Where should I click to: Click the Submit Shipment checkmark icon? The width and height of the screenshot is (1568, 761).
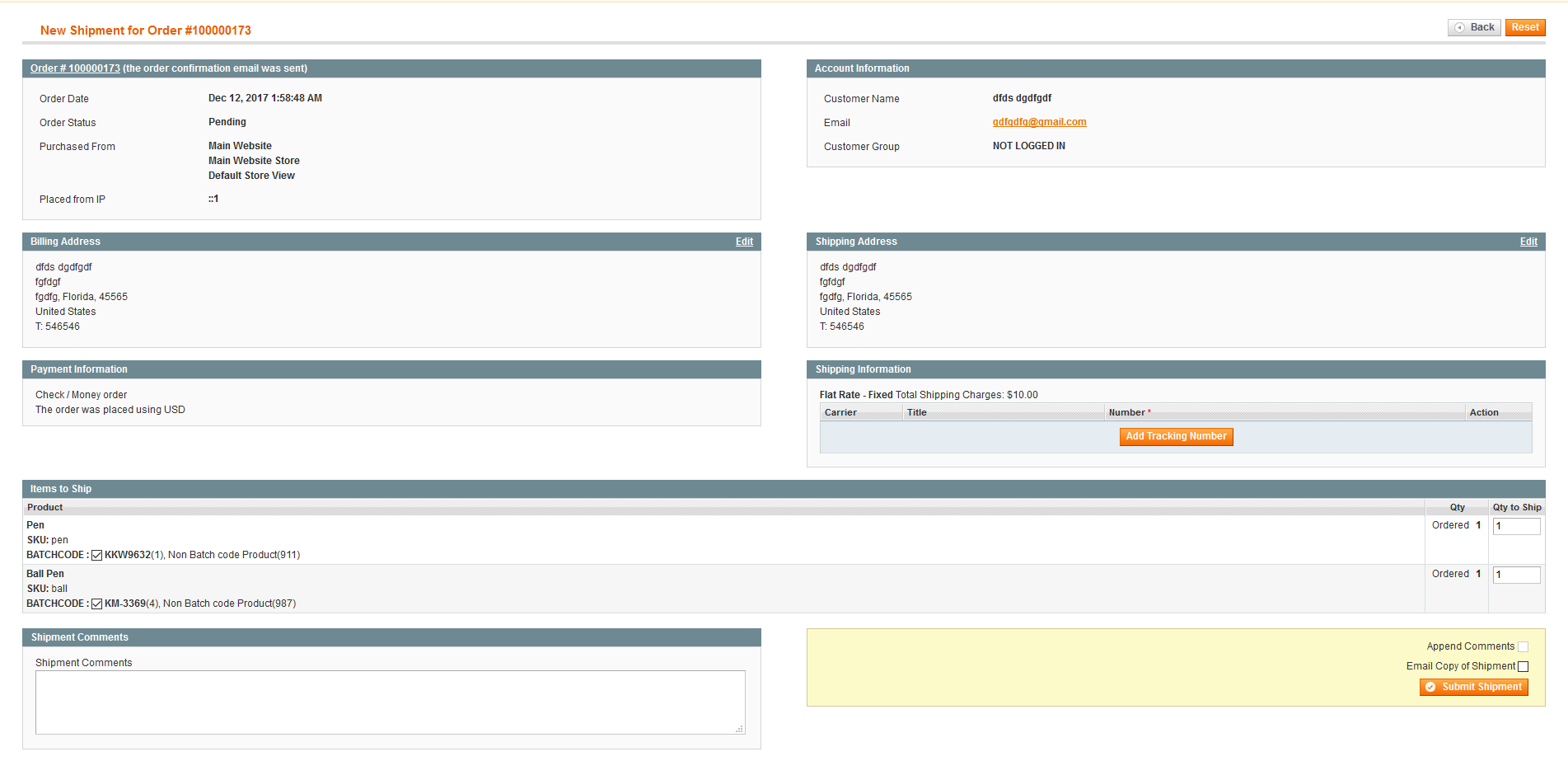(x=1430, y=688)
